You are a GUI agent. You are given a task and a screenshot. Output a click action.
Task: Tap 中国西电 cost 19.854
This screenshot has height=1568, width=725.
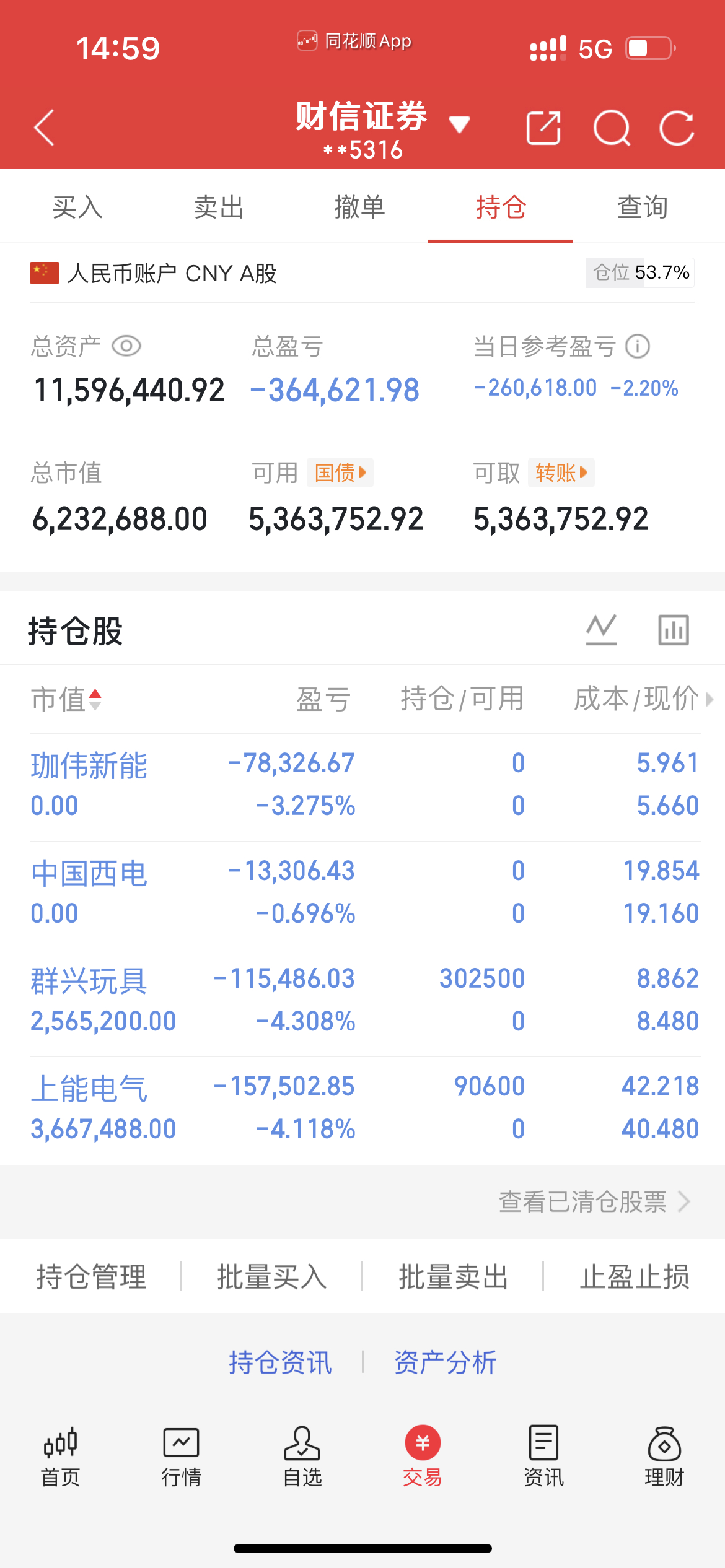tap(661, 871)
